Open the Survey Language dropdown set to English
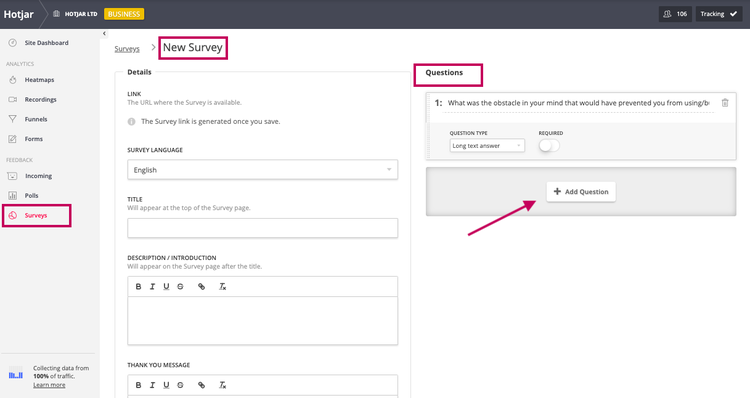 click(x=263, y=170)
